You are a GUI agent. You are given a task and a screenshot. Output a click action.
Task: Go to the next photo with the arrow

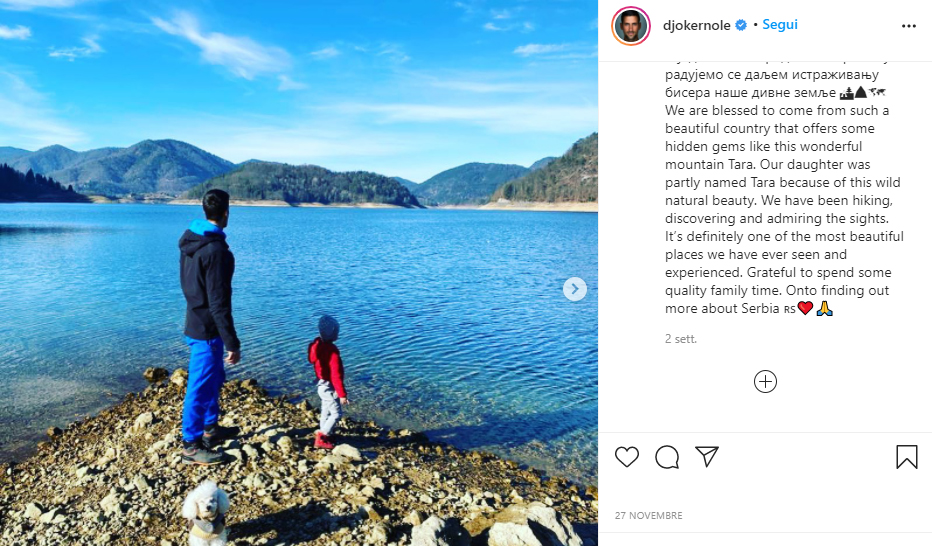click(x=575, y=289)
